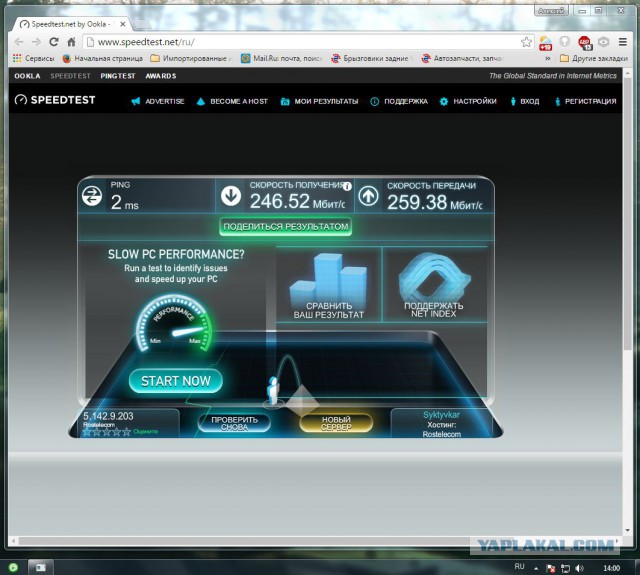Open the Mail.Ru bookmark
The height and width of the screenshot is (575, 640).
point(281,58)
